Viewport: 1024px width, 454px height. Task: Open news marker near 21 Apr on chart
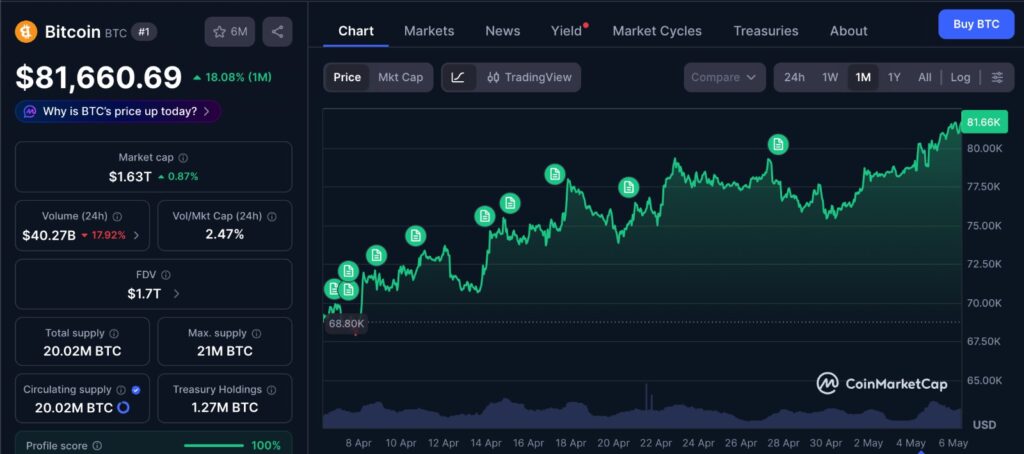628,187
